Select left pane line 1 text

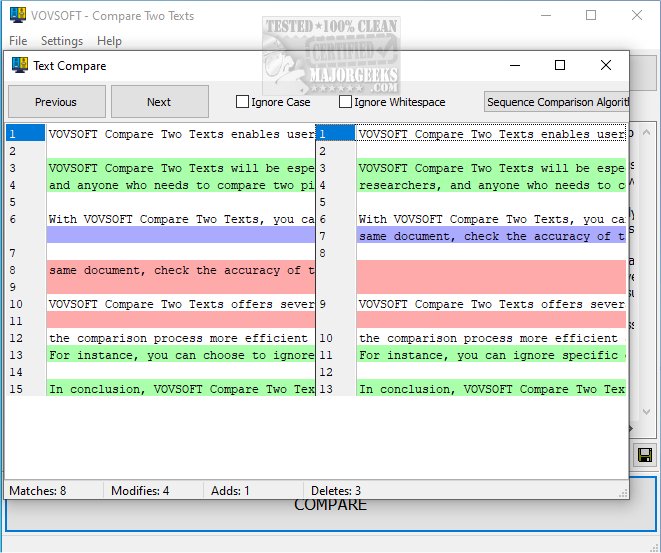coord(181,134)
